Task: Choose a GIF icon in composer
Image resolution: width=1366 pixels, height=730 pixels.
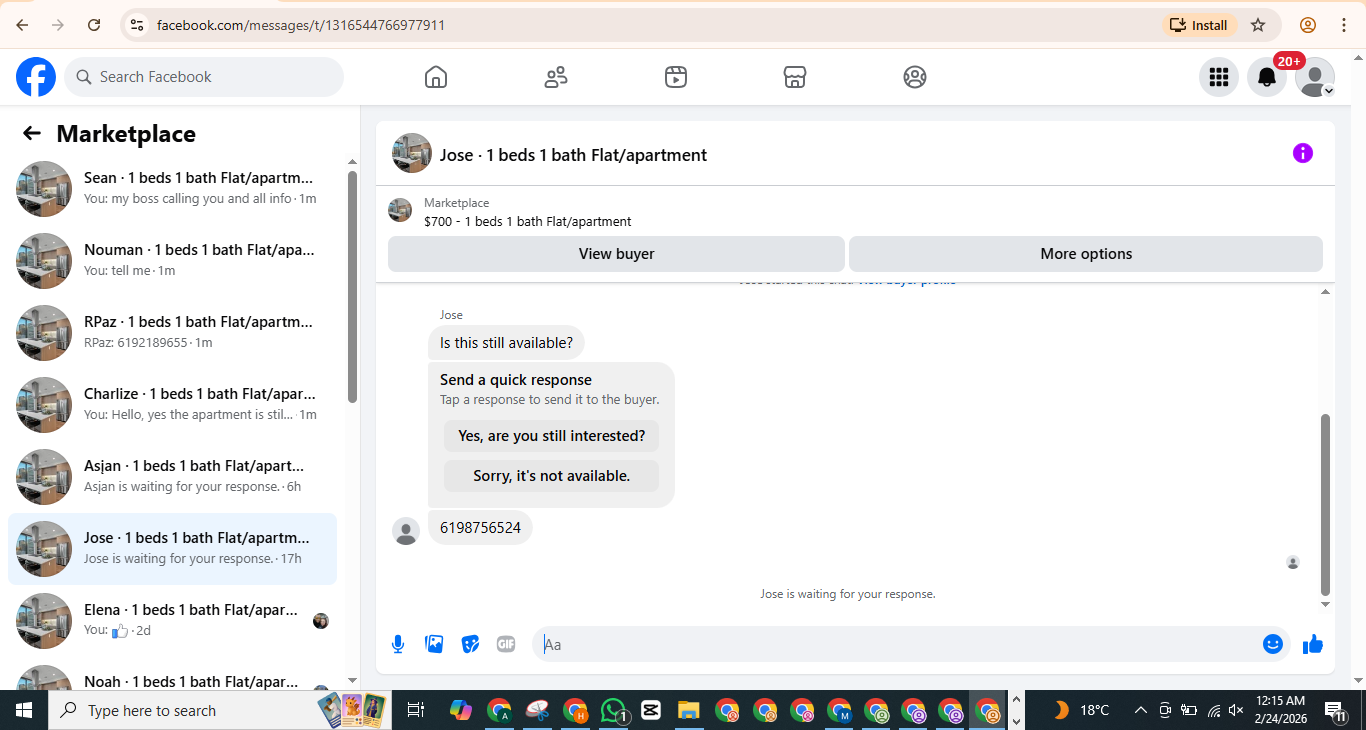Action: [x=506, y=644]
